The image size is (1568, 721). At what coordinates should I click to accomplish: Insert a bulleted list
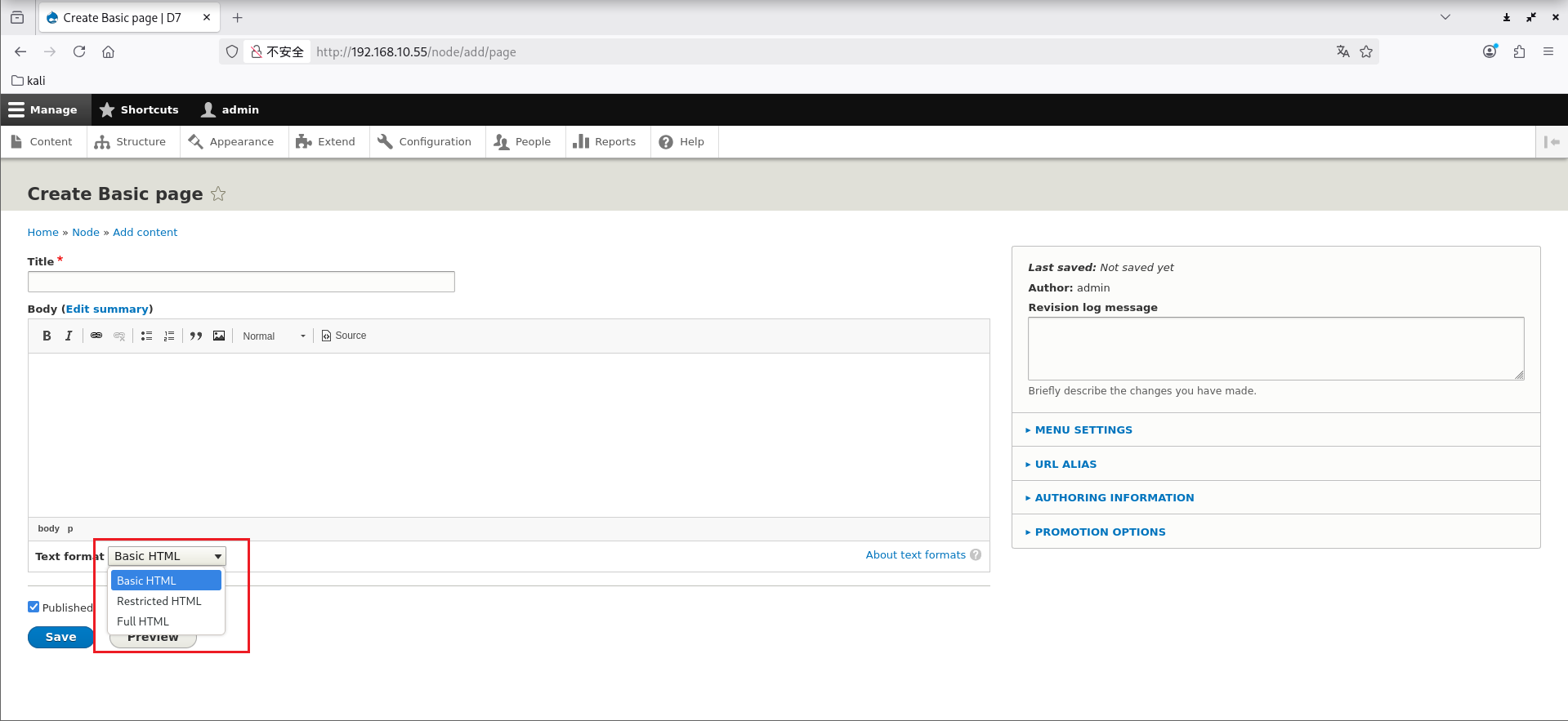[x=146, y=336]
